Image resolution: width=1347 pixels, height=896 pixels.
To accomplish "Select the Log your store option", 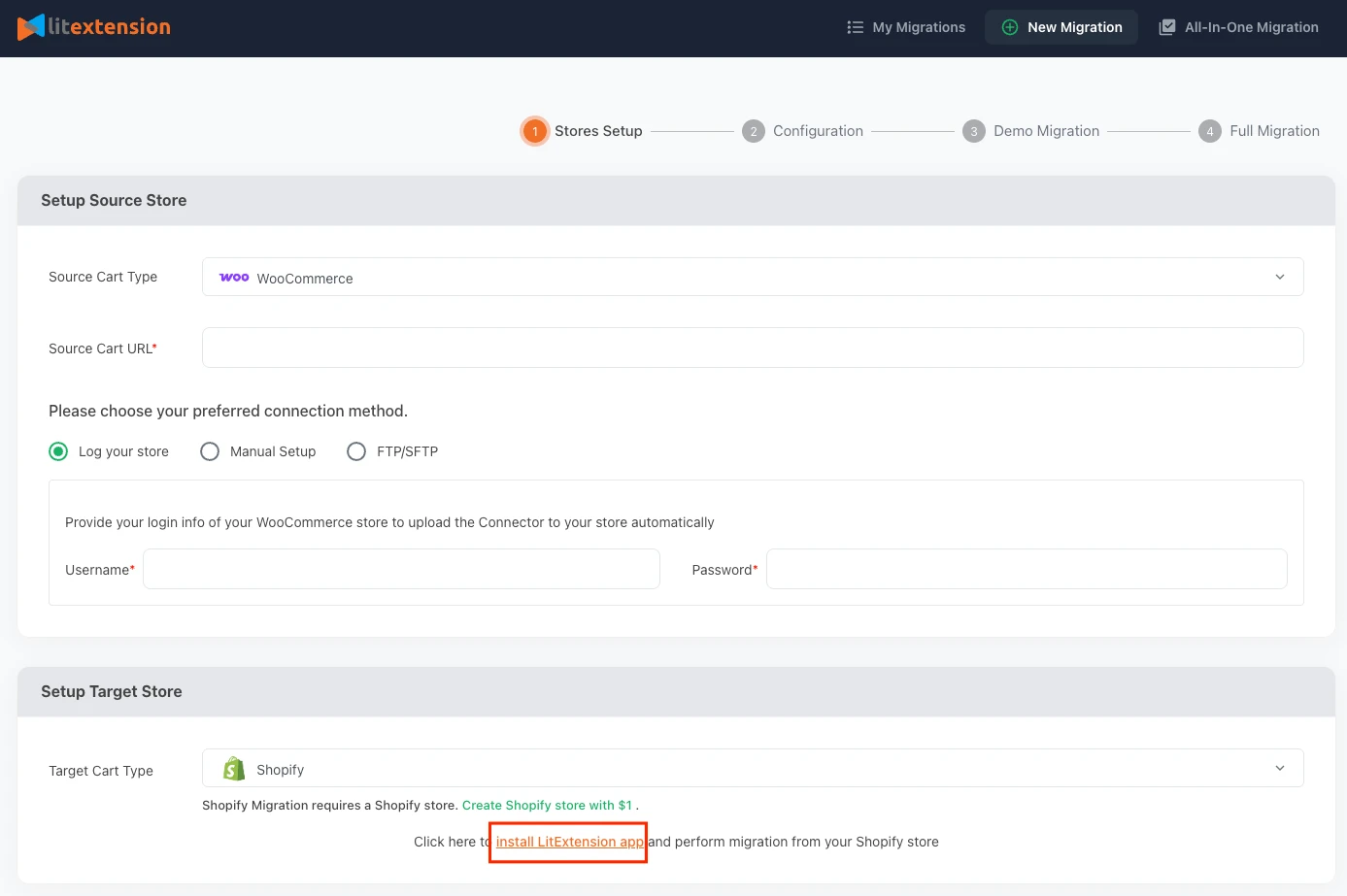I will coord(58,450).
